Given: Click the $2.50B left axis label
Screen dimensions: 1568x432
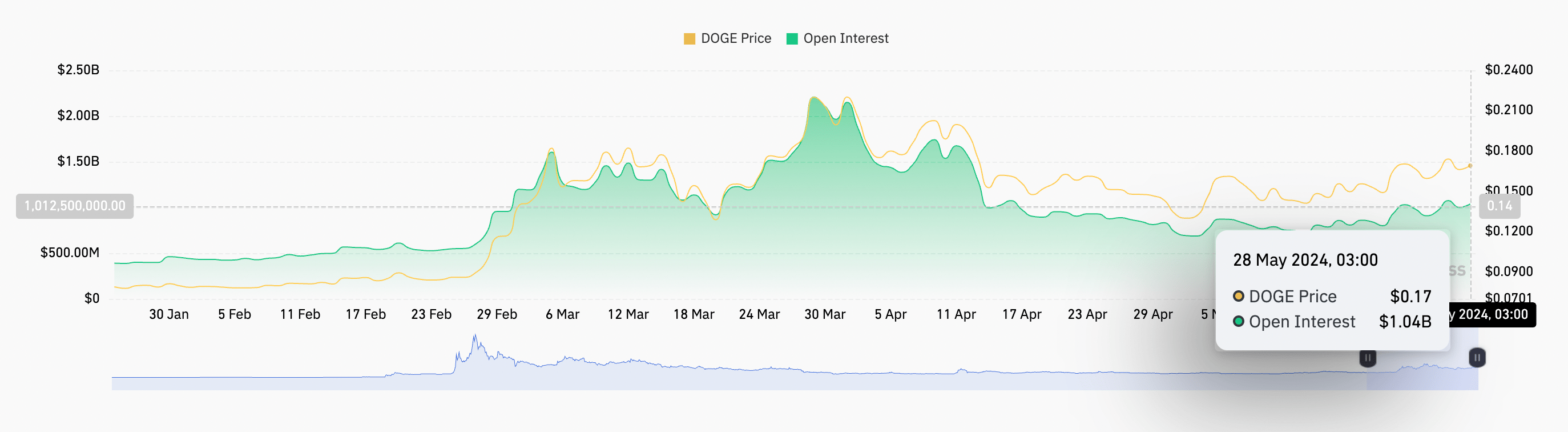Looking at the screenshot, I should click(x=78, y=70).
